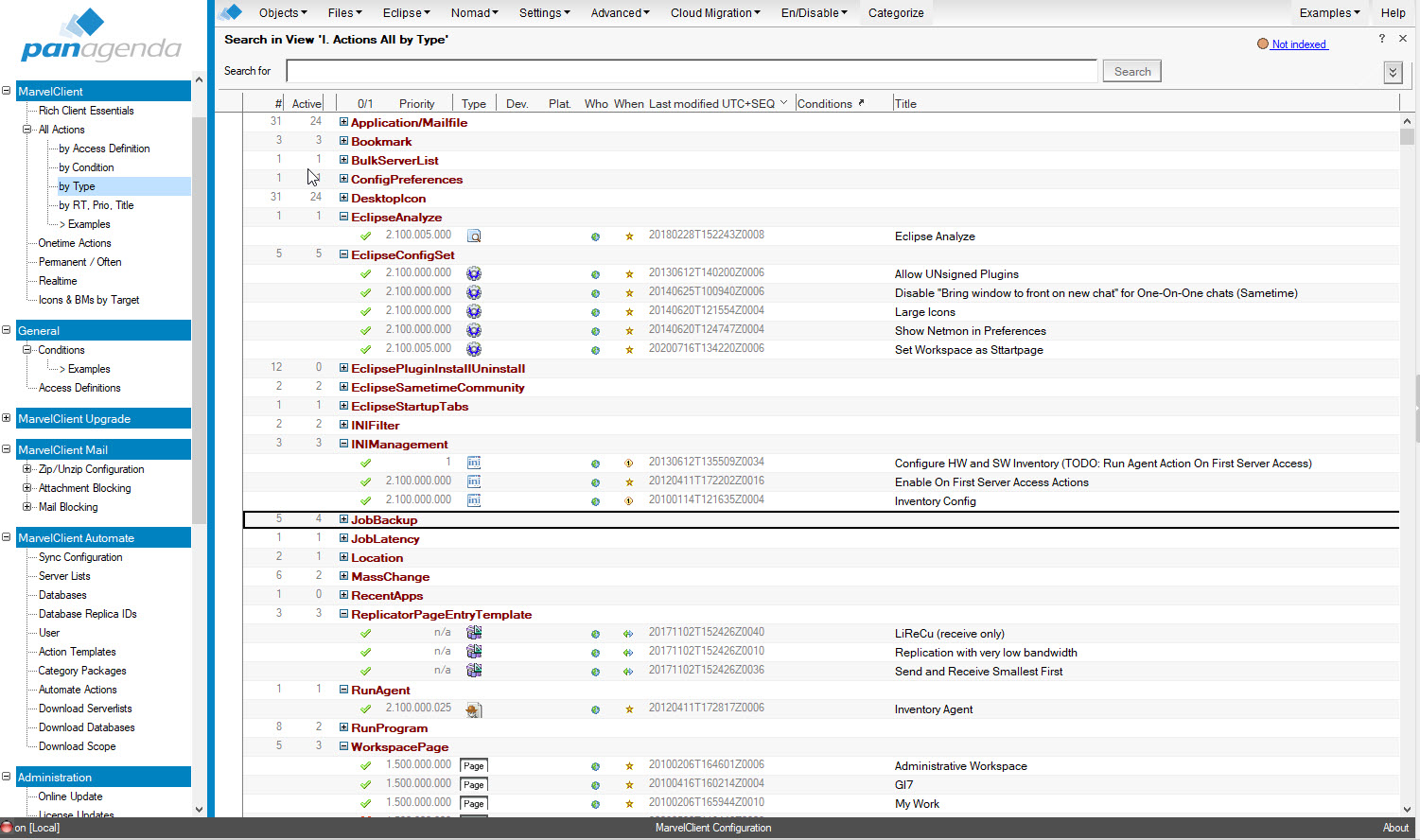Open the Cloud Migration menu
The image size is (1420, 840).
715,12
